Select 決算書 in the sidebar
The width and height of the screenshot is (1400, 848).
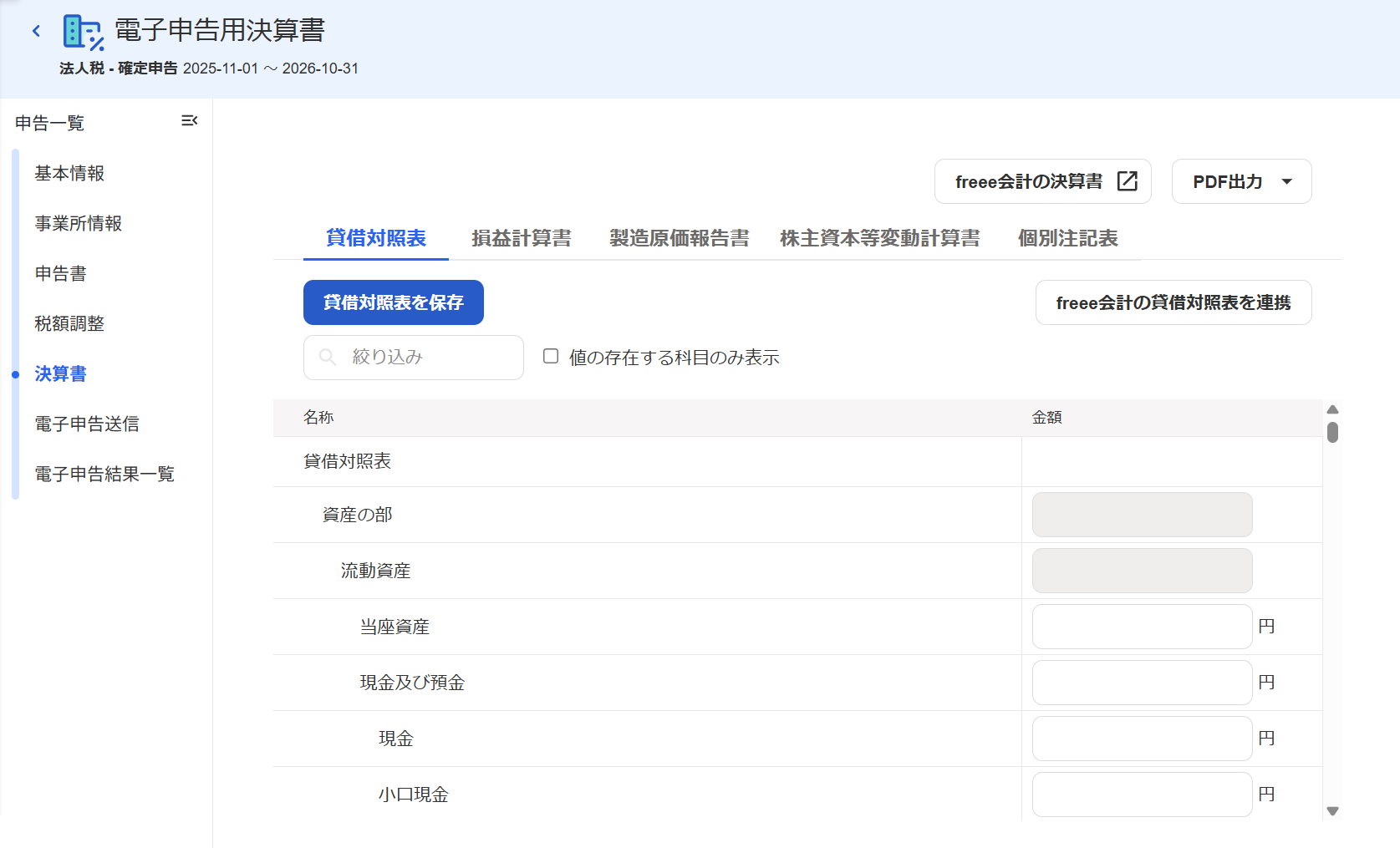coord(60,373)
